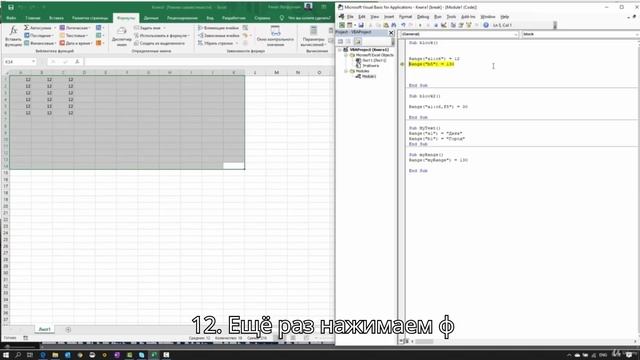Open the Файл tab in Excel

[11, 18]
